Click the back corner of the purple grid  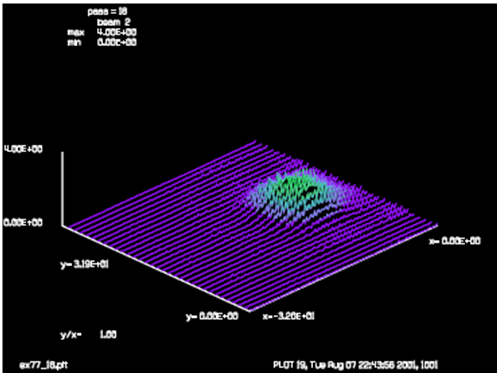[255, 141]
